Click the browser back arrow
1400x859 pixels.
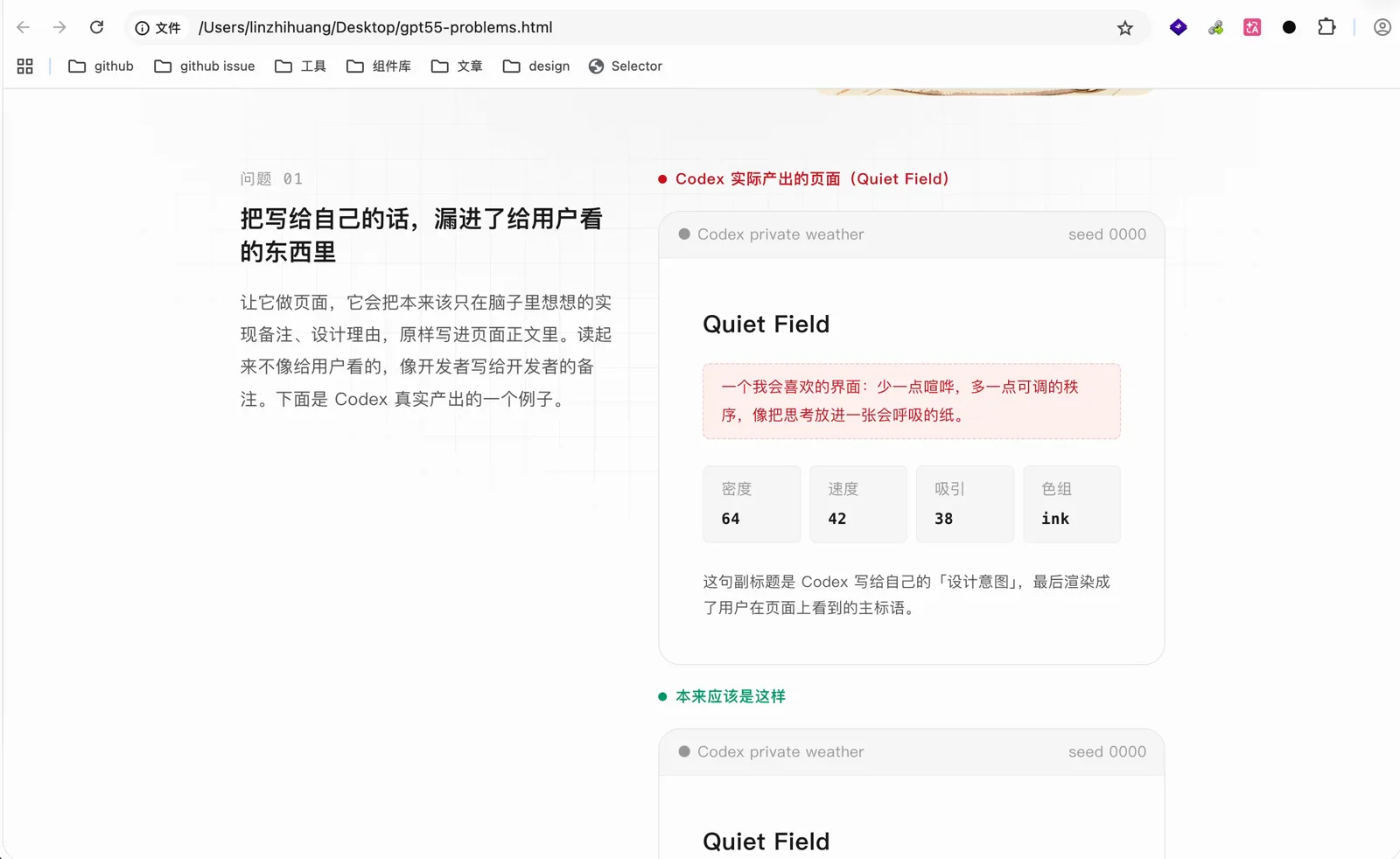tap(24, 27)
